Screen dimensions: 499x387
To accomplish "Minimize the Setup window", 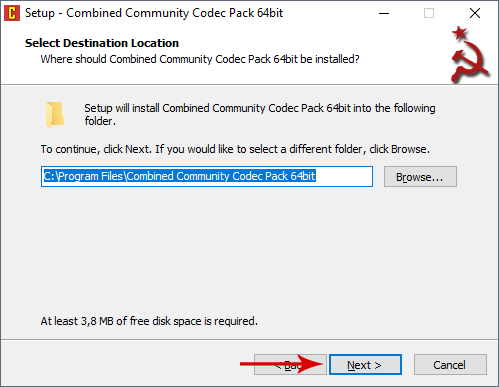I will pyautogui.click(x=384, y=13).
